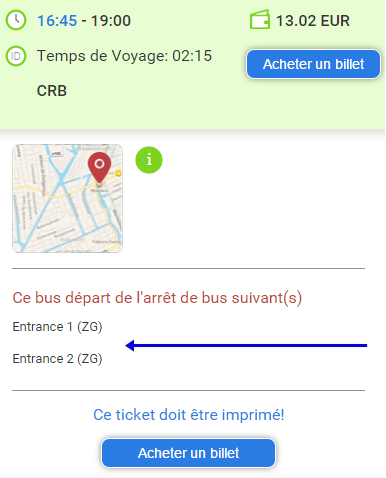
Task: Click the green wallet price icon
Action: 260,20
